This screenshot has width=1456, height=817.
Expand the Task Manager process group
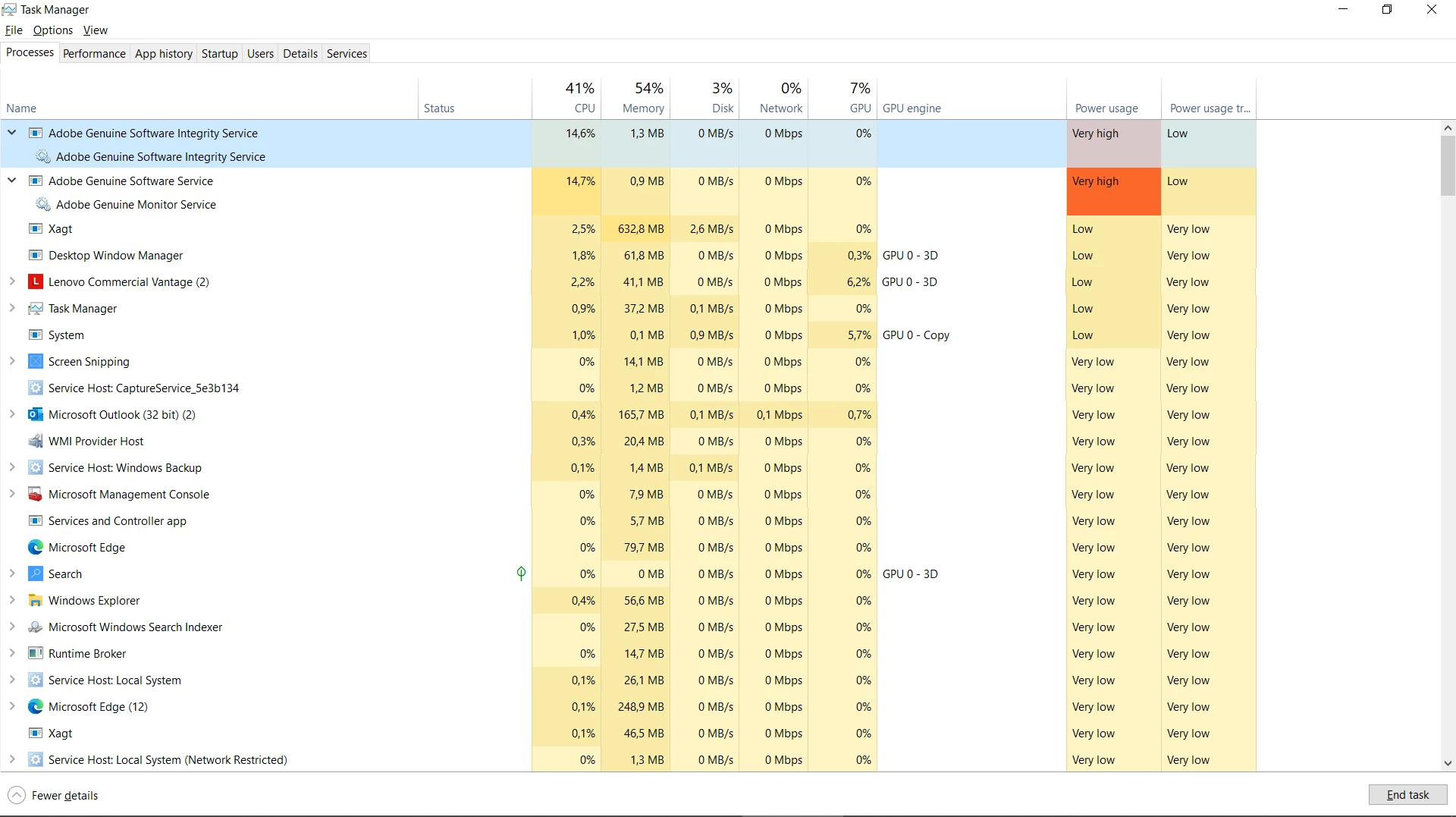tap(12, 308)
